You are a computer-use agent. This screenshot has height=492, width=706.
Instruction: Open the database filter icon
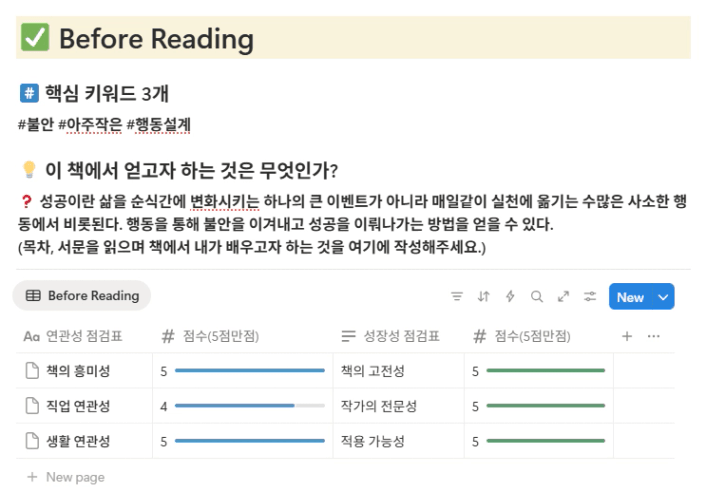tap(457, 297)
